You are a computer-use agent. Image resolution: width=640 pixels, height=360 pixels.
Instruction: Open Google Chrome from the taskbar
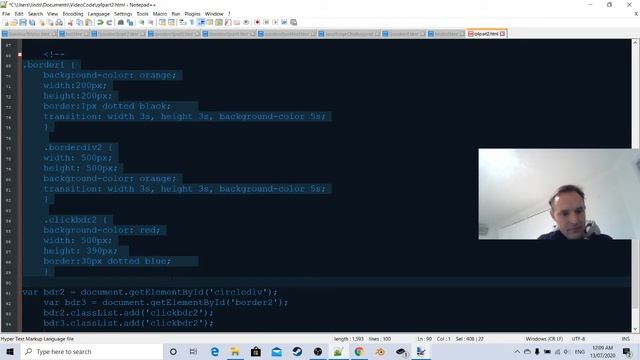pyautogui.click(x=359, y=351)
